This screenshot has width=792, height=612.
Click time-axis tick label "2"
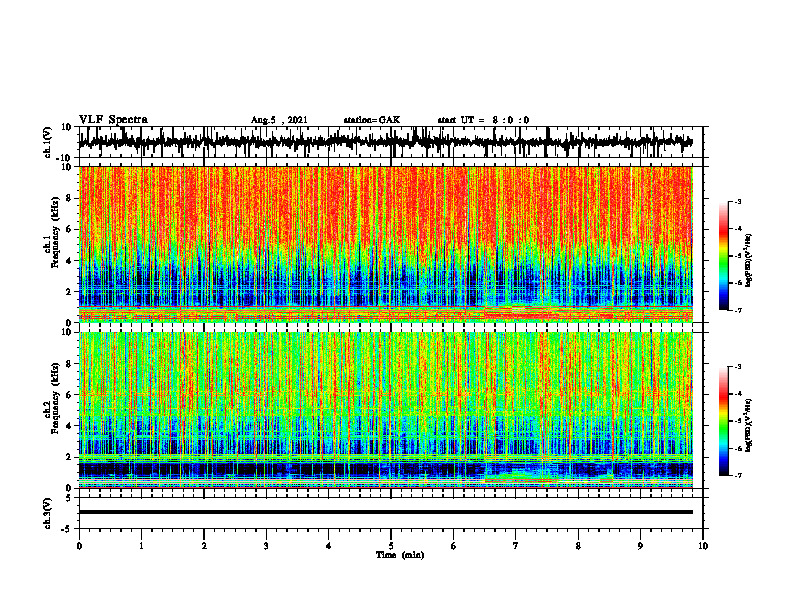(204, 546)
